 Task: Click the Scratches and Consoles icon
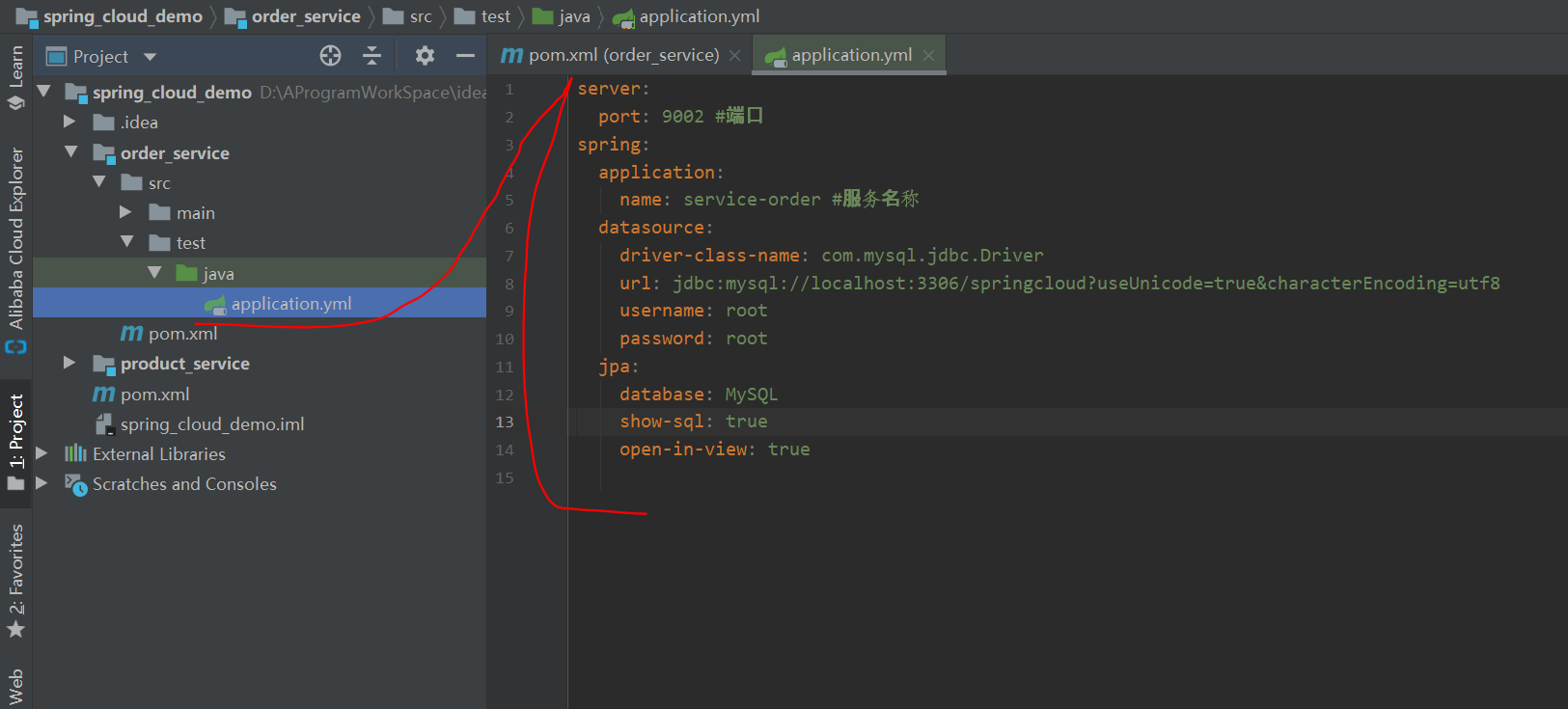(75, 484)
